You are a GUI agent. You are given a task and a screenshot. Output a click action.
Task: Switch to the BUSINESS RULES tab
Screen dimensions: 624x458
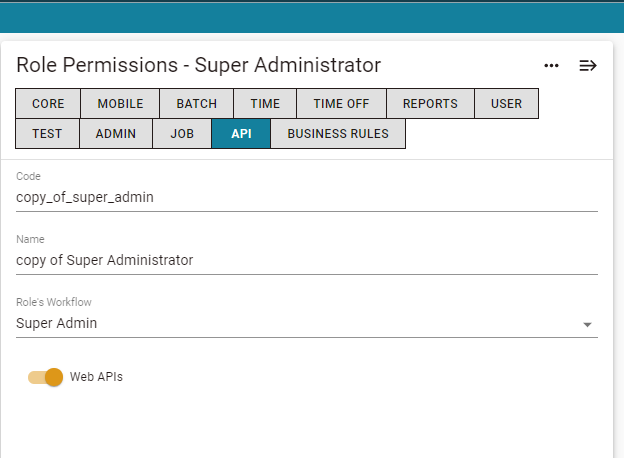click(x=338, y=134)
